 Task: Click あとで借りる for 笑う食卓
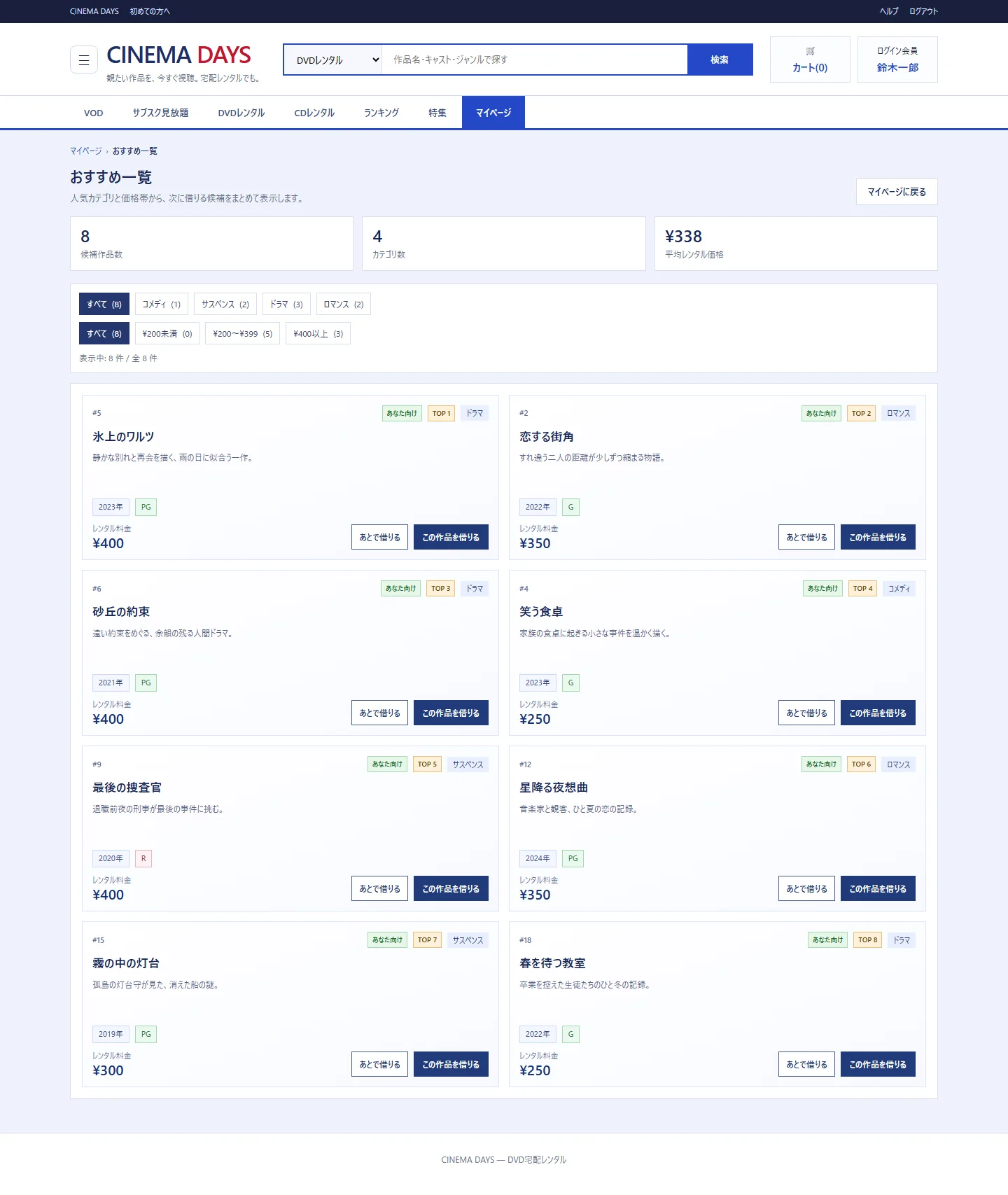point(806,713)
